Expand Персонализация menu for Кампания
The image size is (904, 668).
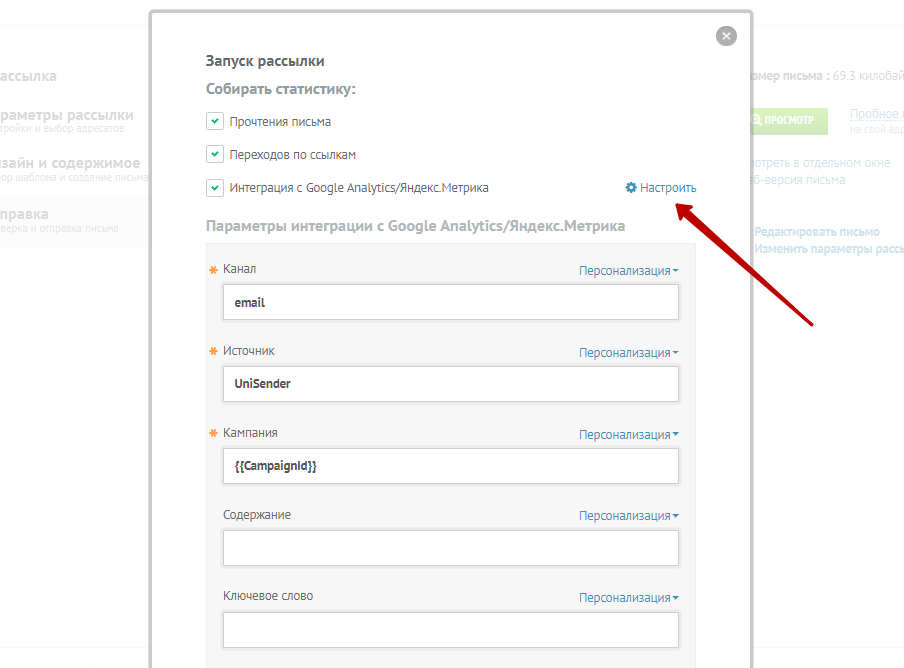[628, 435]
